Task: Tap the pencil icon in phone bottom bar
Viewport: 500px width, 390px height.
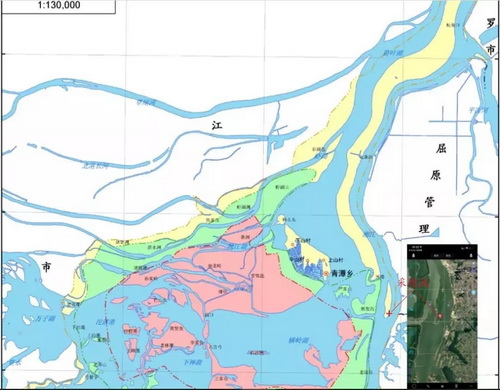Action: (428, 386)
